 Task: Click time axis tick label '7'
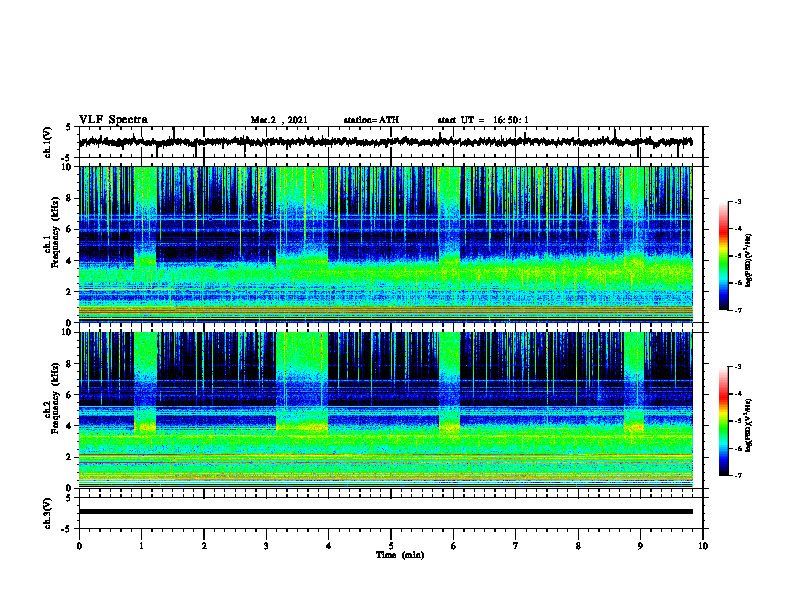(x=516, y=546)
